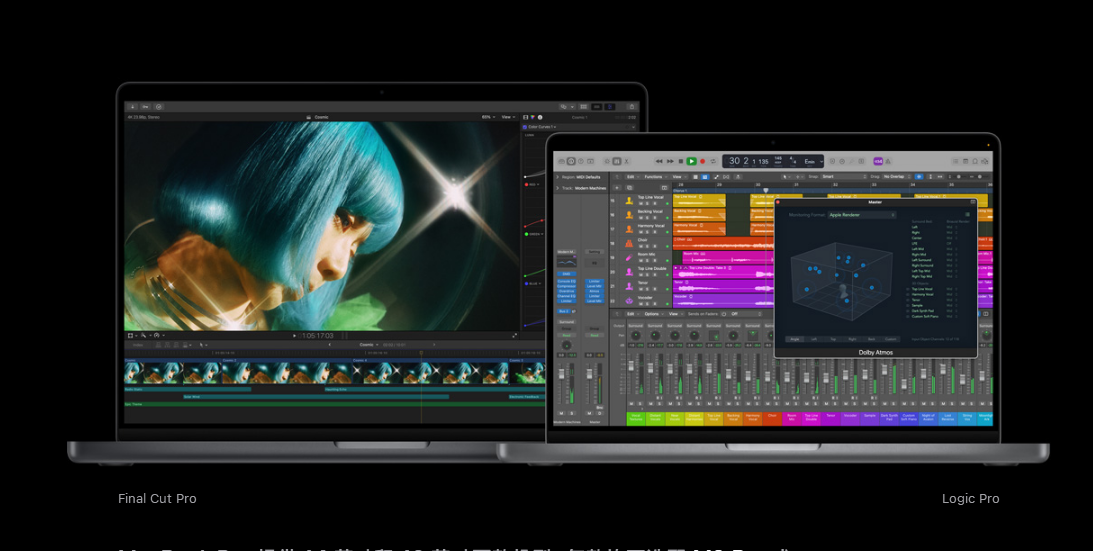Click the Rewind button in Logic transport
This screenshot has height=551, width=1093.
[659, 161]
